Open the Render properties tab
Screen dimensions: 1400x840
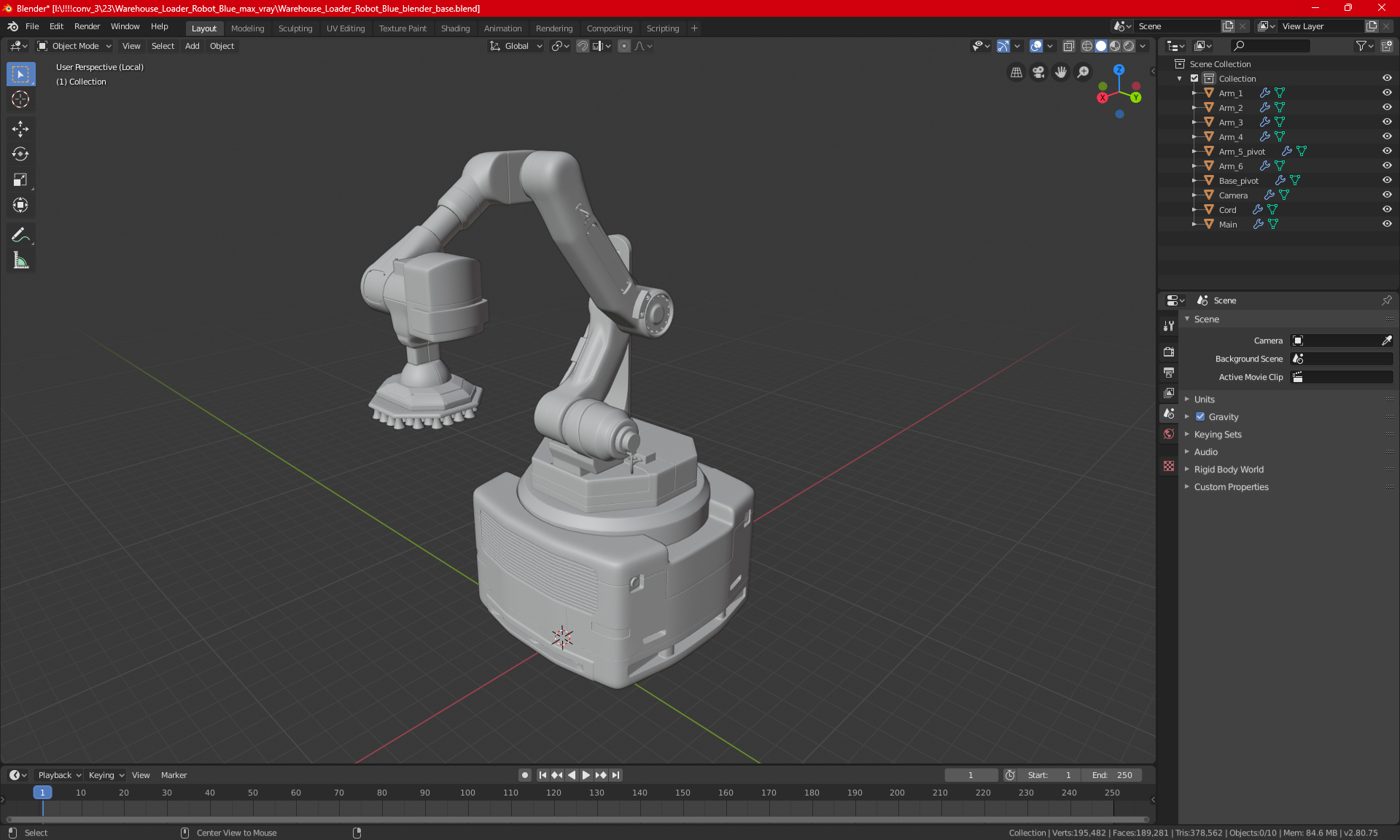1169,351
